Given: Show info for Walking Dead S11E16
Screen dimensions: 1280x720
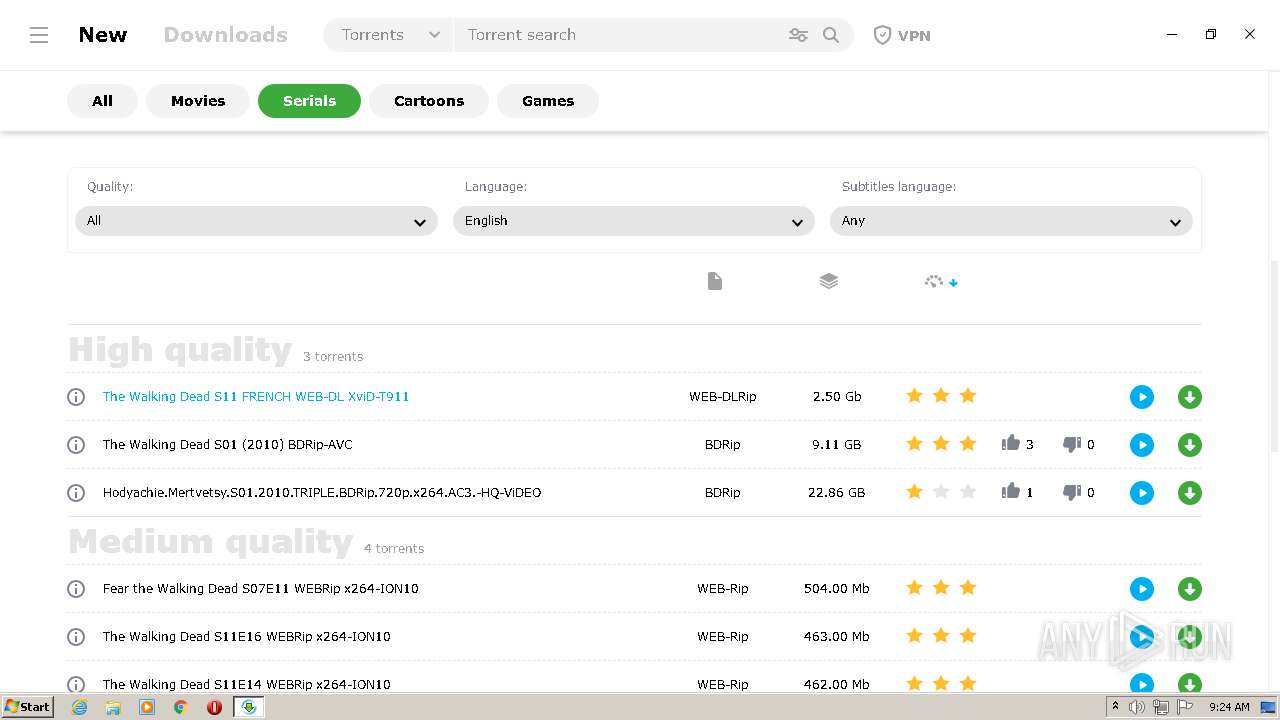Looking at the screenshot, I should 76,637.
